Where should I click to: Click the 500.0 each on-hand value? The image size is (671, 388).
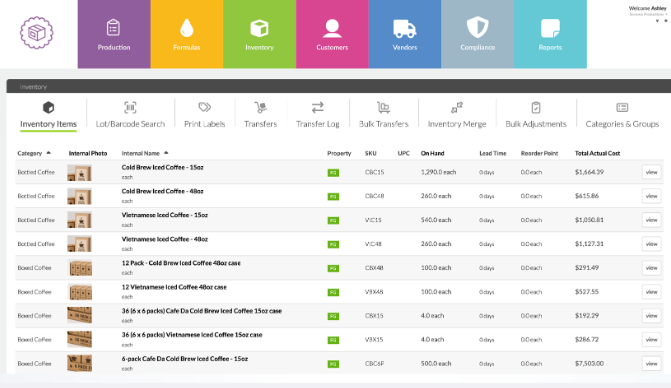[x=436, y=364]
